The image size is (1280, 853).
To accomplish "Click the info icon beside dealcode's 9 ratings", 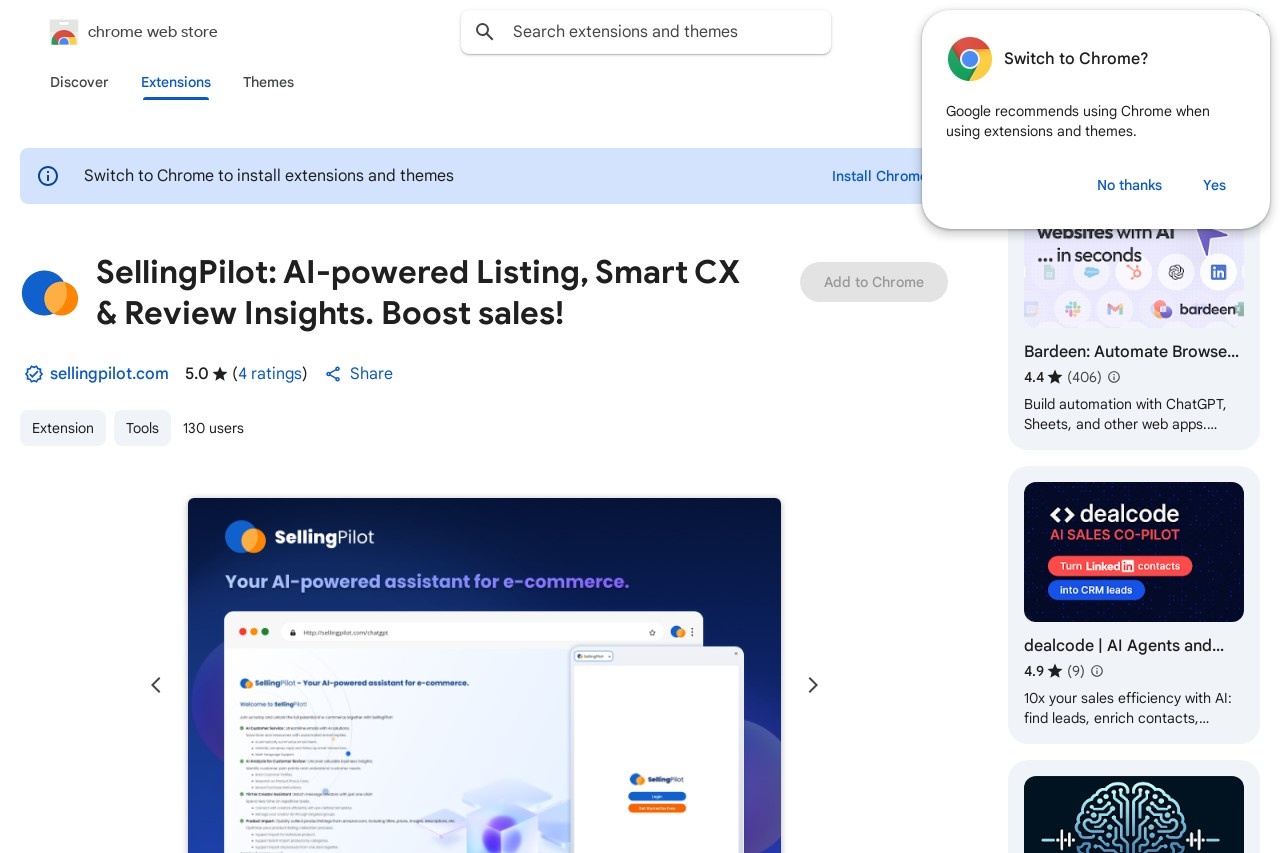I will click(x=1097, y=671).
